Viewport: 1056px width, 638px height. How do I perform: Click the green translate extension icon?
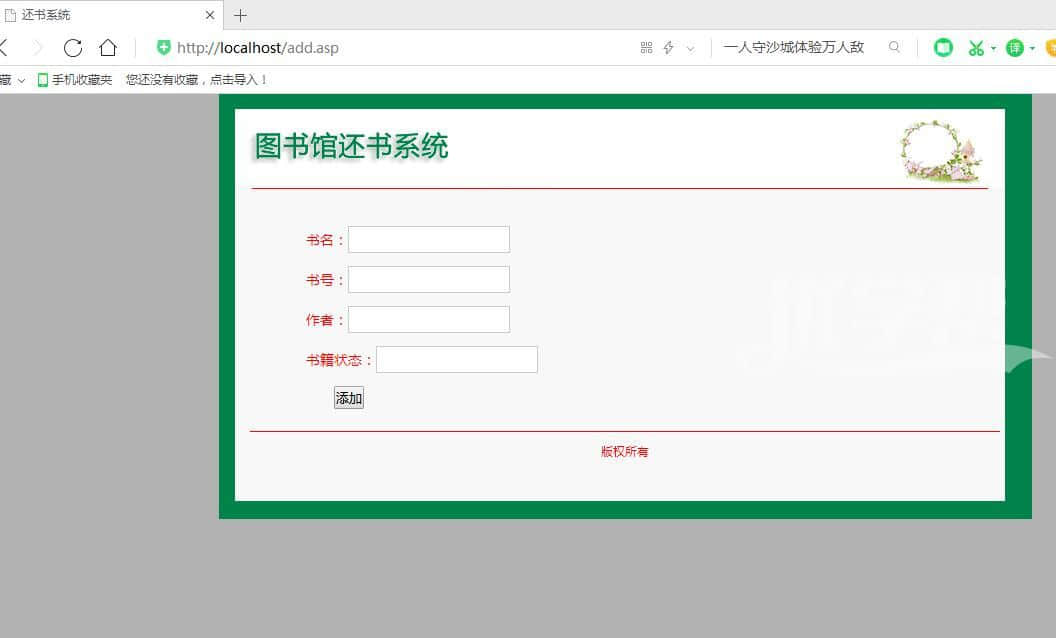[x=1014, y=48]
